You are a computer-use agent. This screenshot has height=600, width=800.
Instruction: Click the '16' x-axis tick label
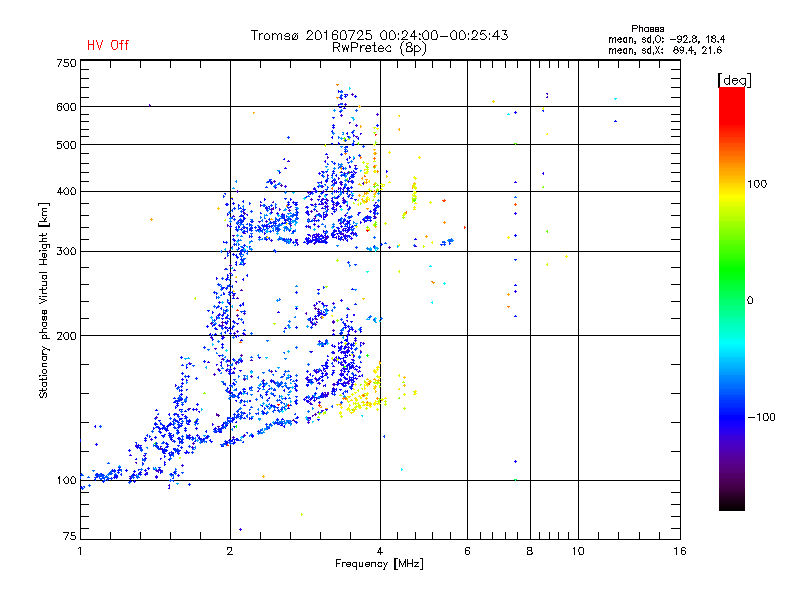680,551
